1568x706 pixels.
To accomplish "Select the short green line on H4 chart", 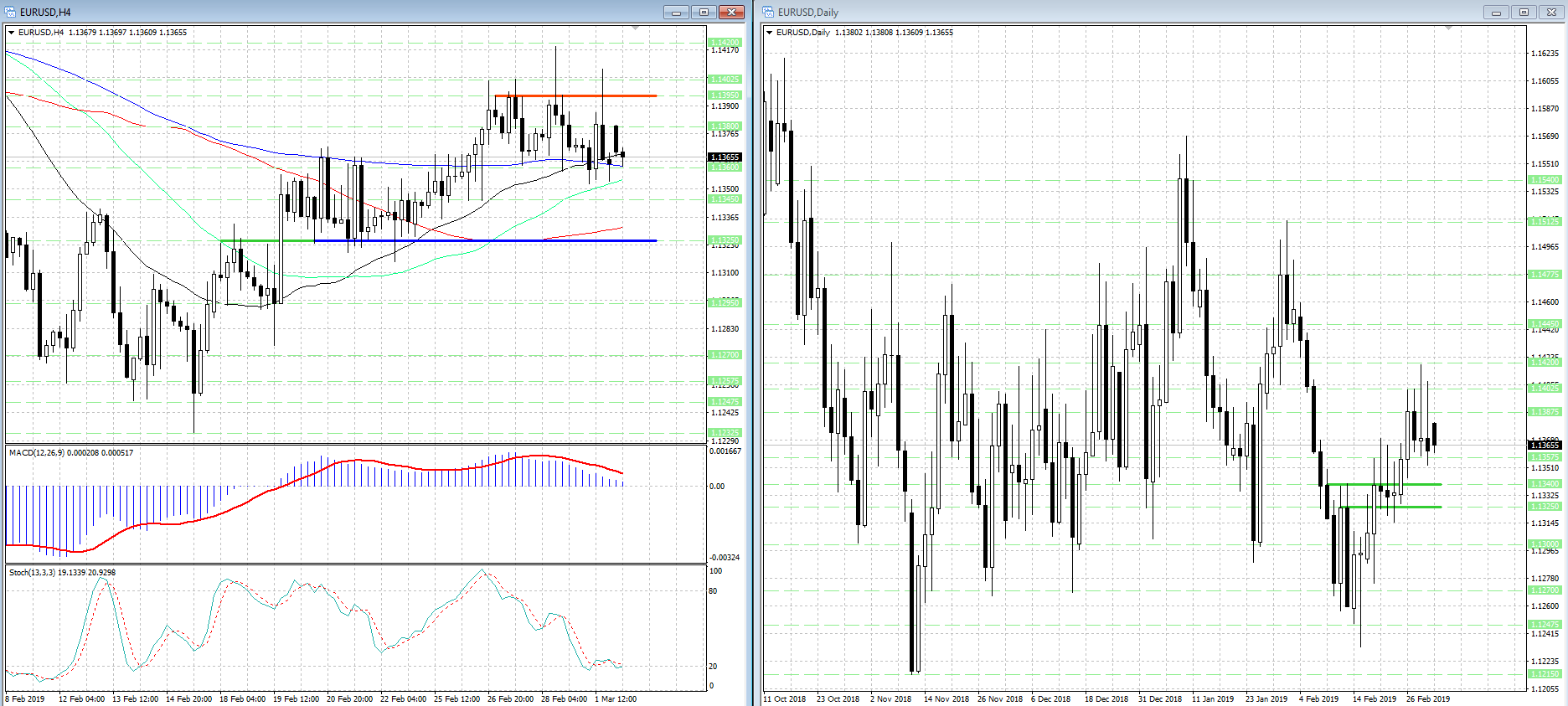I will pyautogui.click(x=268, y=241).
